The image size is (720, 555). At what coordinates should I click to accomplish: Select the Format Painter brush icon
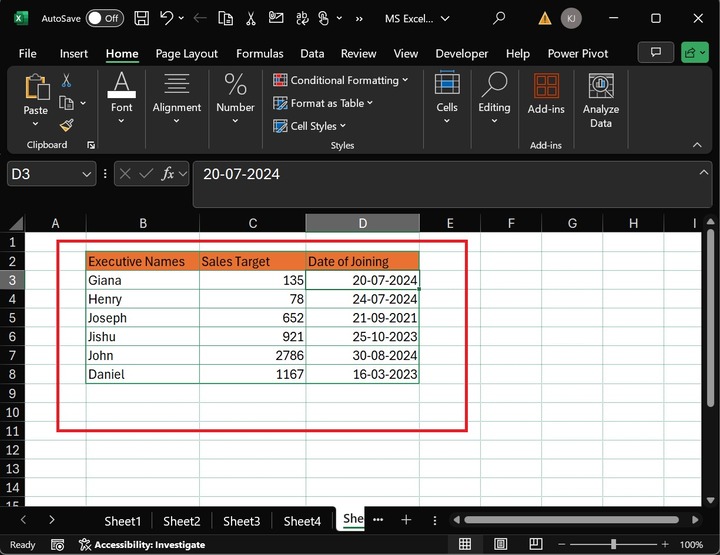tap(67, 125)
